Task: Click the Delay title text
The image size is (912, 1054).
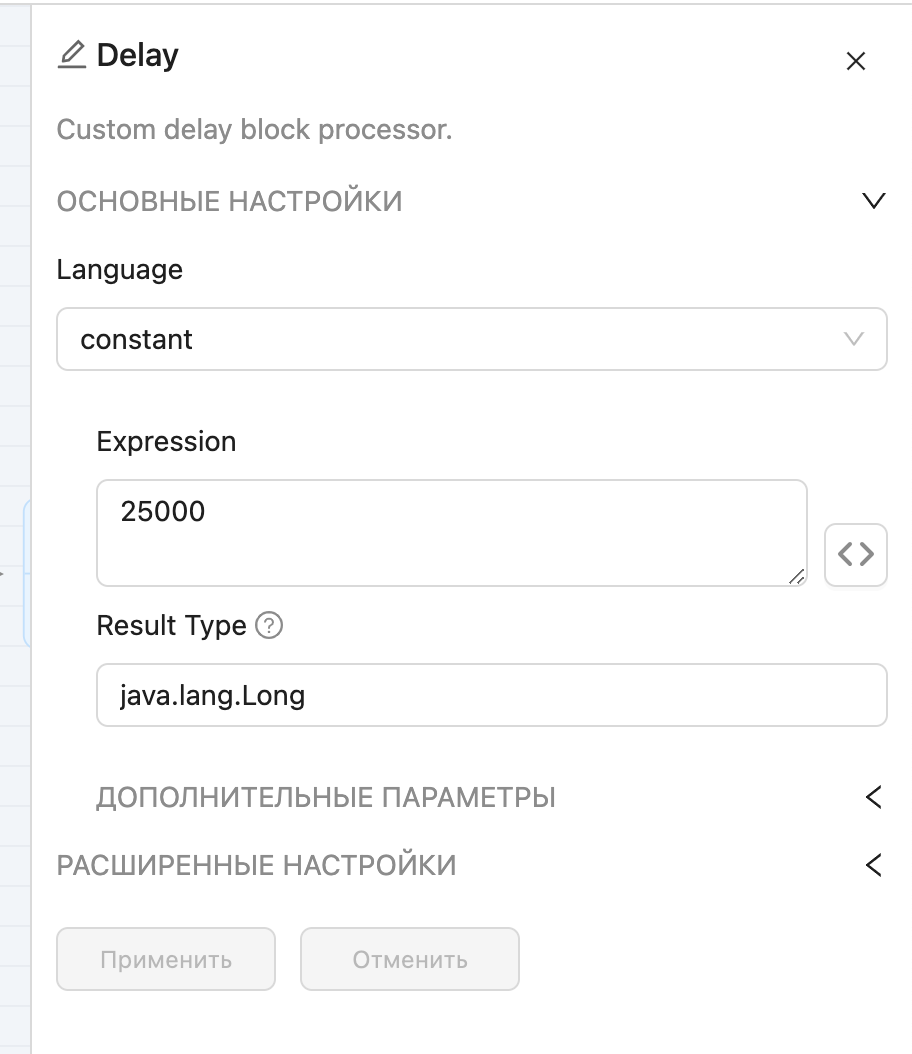Action: pos(138,55)
